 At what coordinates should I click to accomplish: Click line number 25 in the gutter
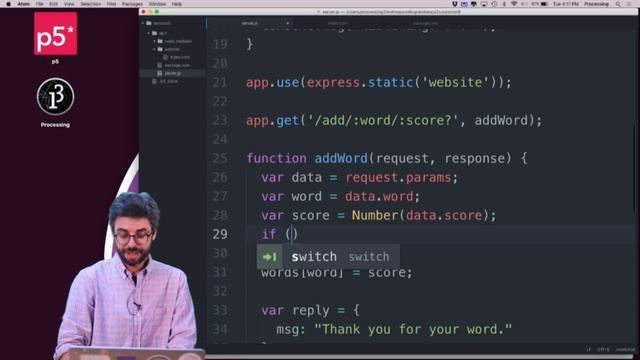(x=220, y=158)
